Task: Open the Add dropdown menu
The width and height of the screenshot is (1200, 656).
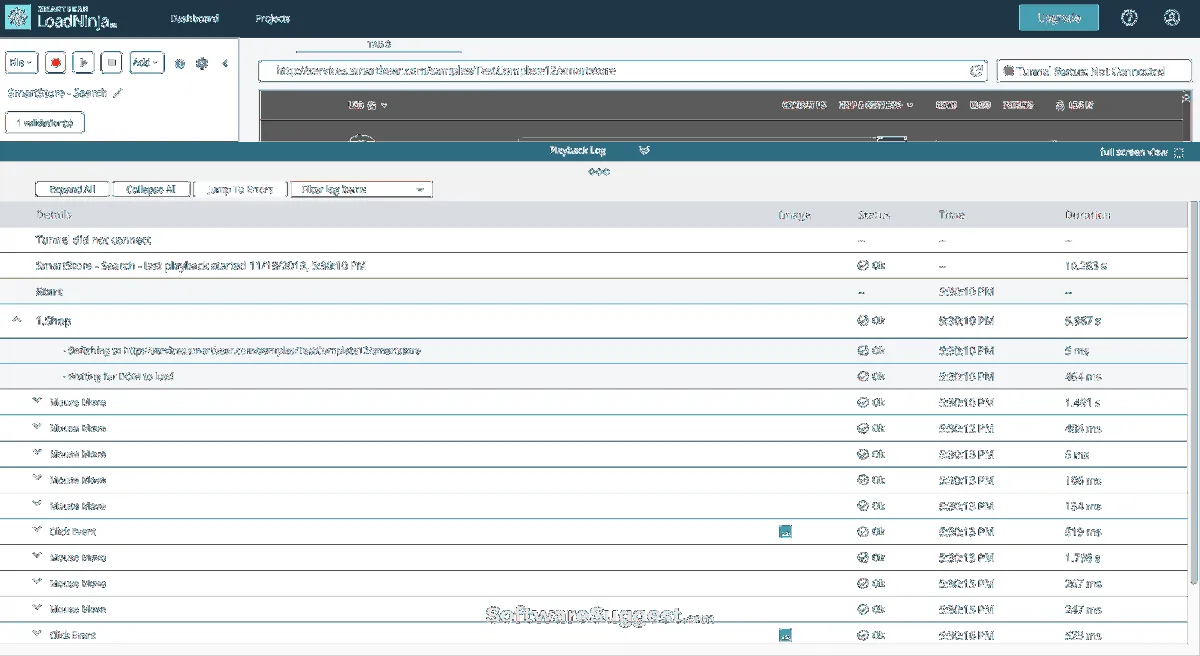Action: [145, 62]
